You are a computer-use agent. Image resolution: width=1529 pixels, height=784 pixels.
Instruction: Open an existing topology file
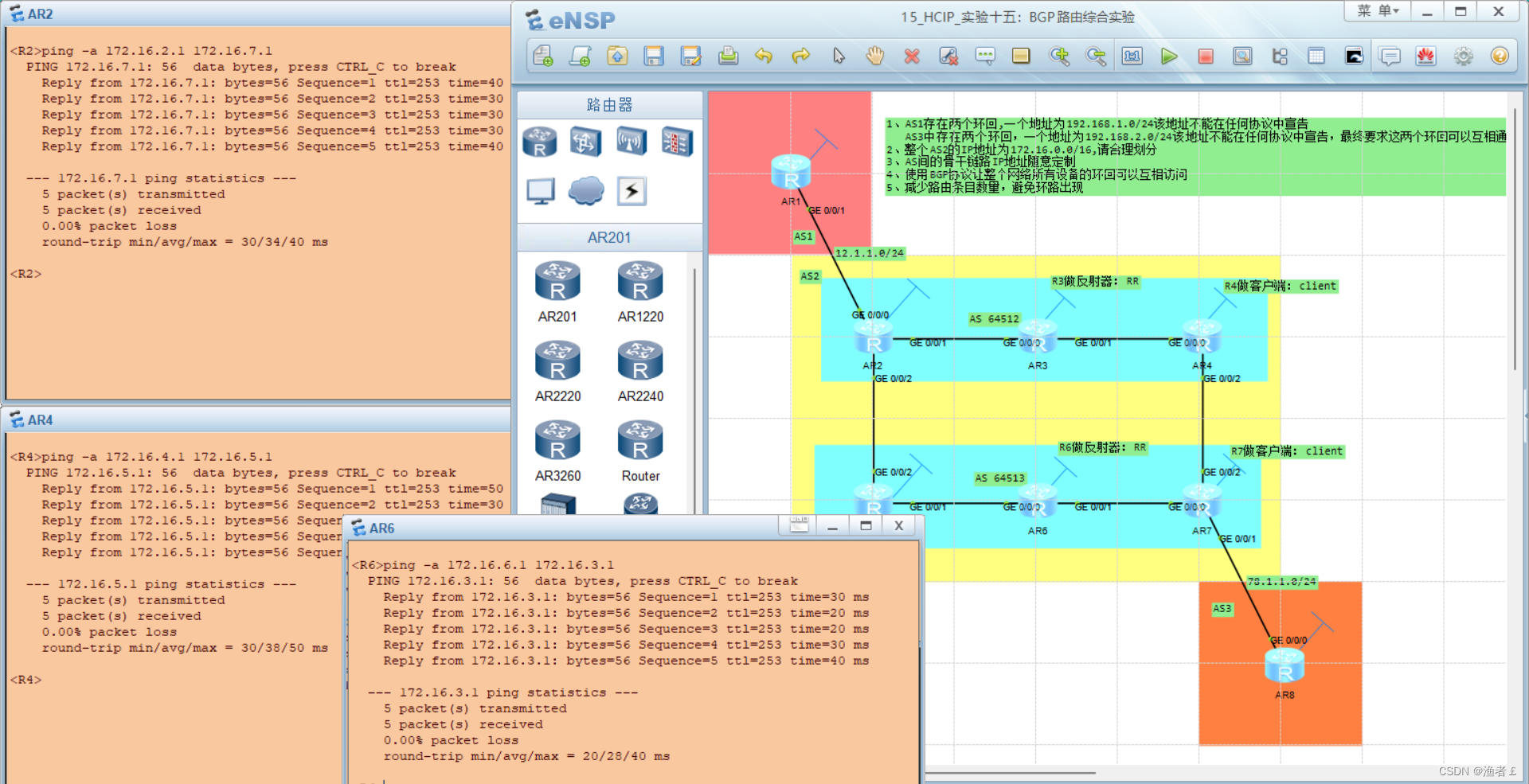click(617, 56)
